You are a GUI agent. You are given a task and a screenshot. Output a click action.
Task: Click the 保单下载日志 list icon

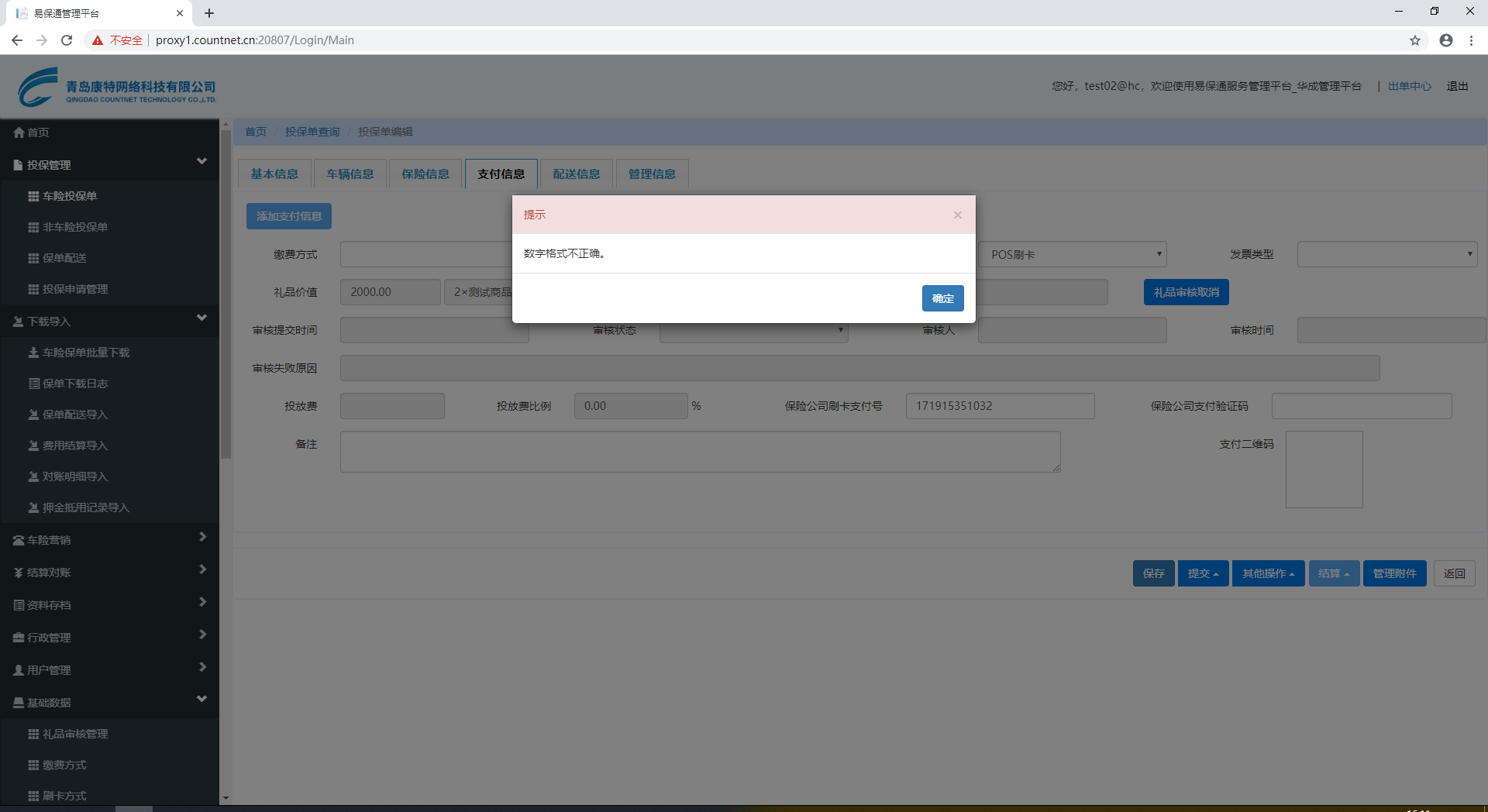(x=33, y=384)
